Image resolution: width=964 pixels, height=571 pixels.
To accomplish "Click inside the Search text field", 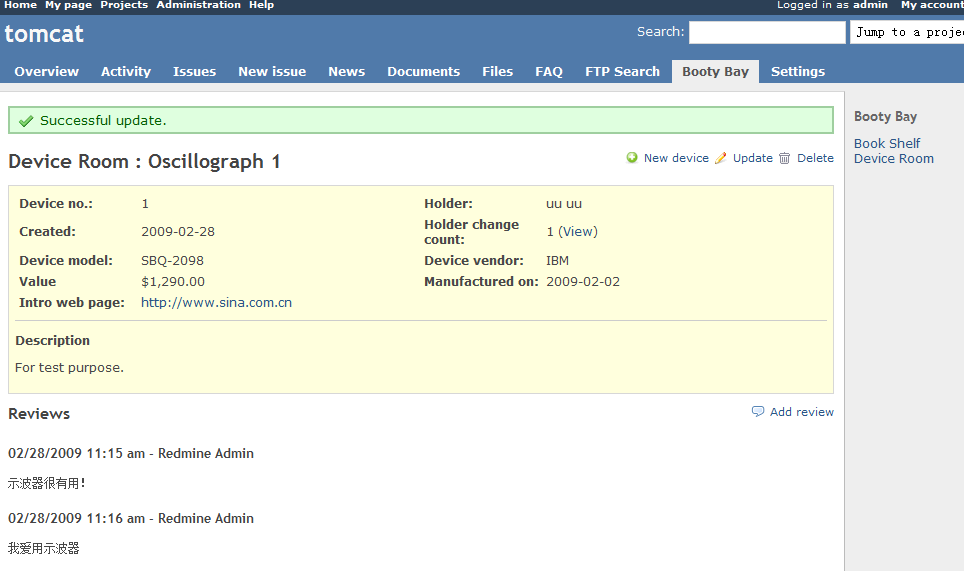I will click(767, 32).
